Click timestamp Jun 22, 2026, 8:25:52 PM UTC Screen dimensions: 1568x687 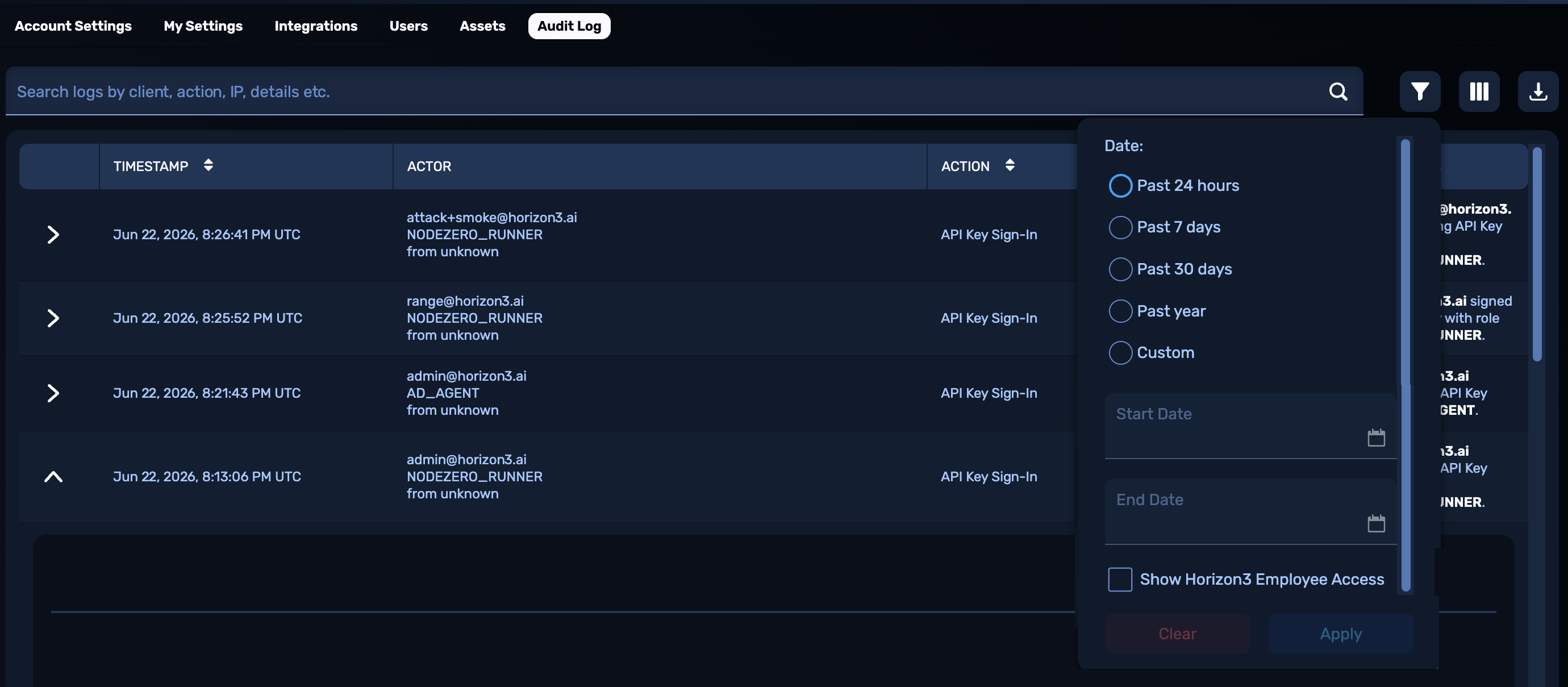[x=207, y=318]
